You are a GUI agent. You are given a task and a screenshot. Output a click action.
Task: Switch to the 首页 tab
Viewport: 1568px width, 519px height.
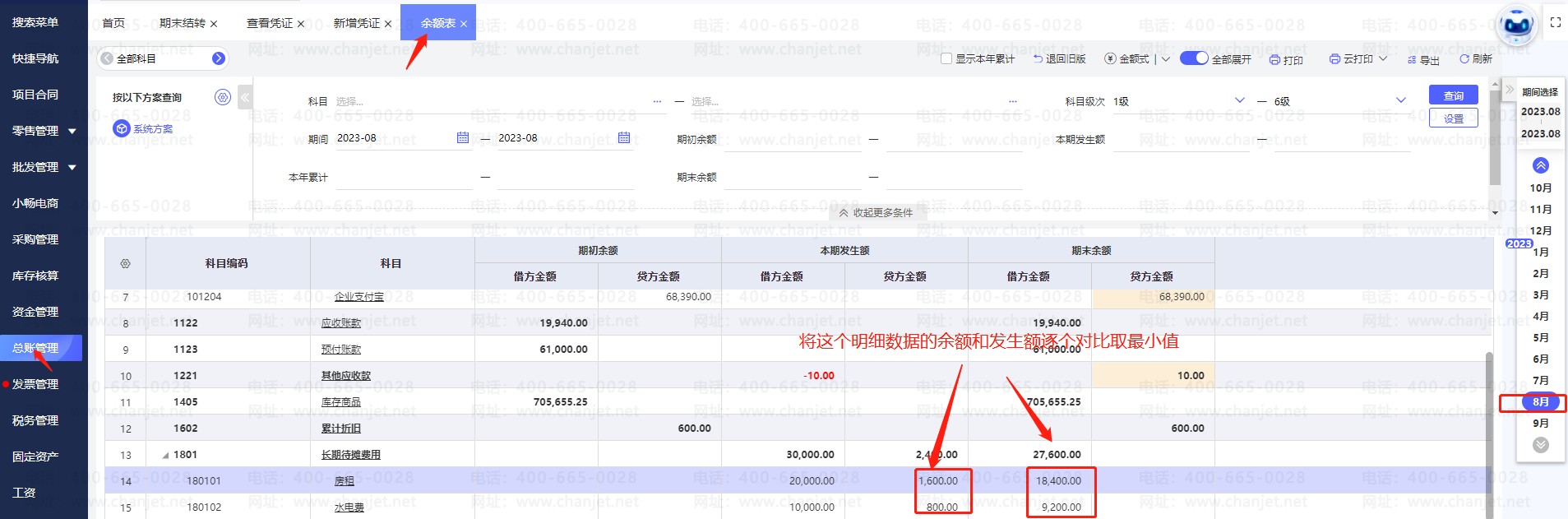[x=113, y=23]
